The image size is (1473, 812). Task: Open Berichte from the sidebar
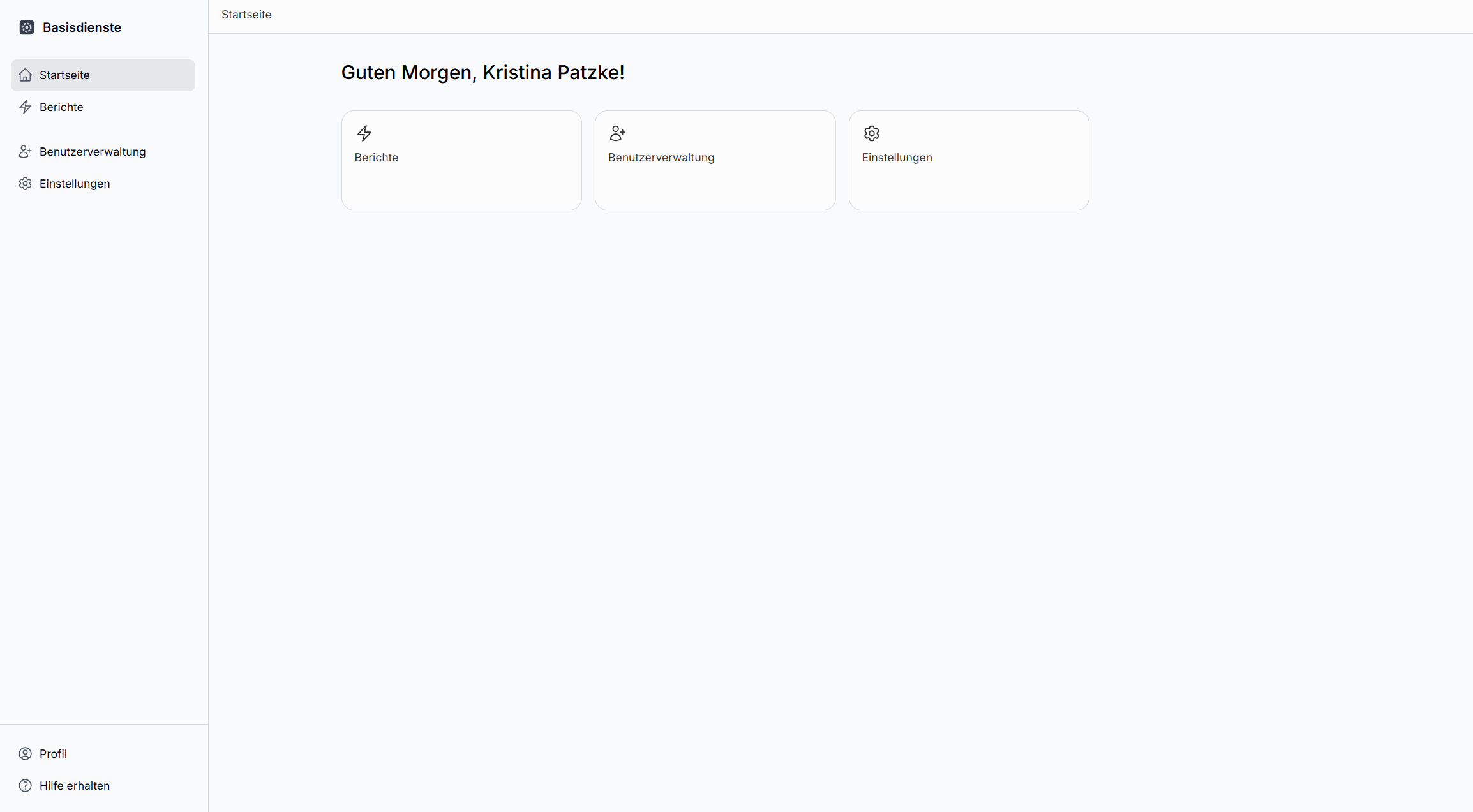tap(61, 107)
